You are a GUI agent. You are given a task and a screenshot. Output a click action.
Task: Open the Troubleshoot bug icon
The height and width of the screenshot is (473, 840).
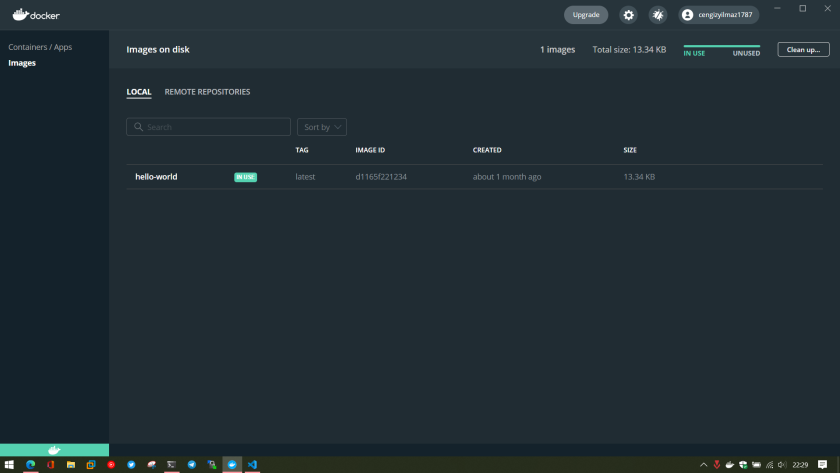point(657,15)
